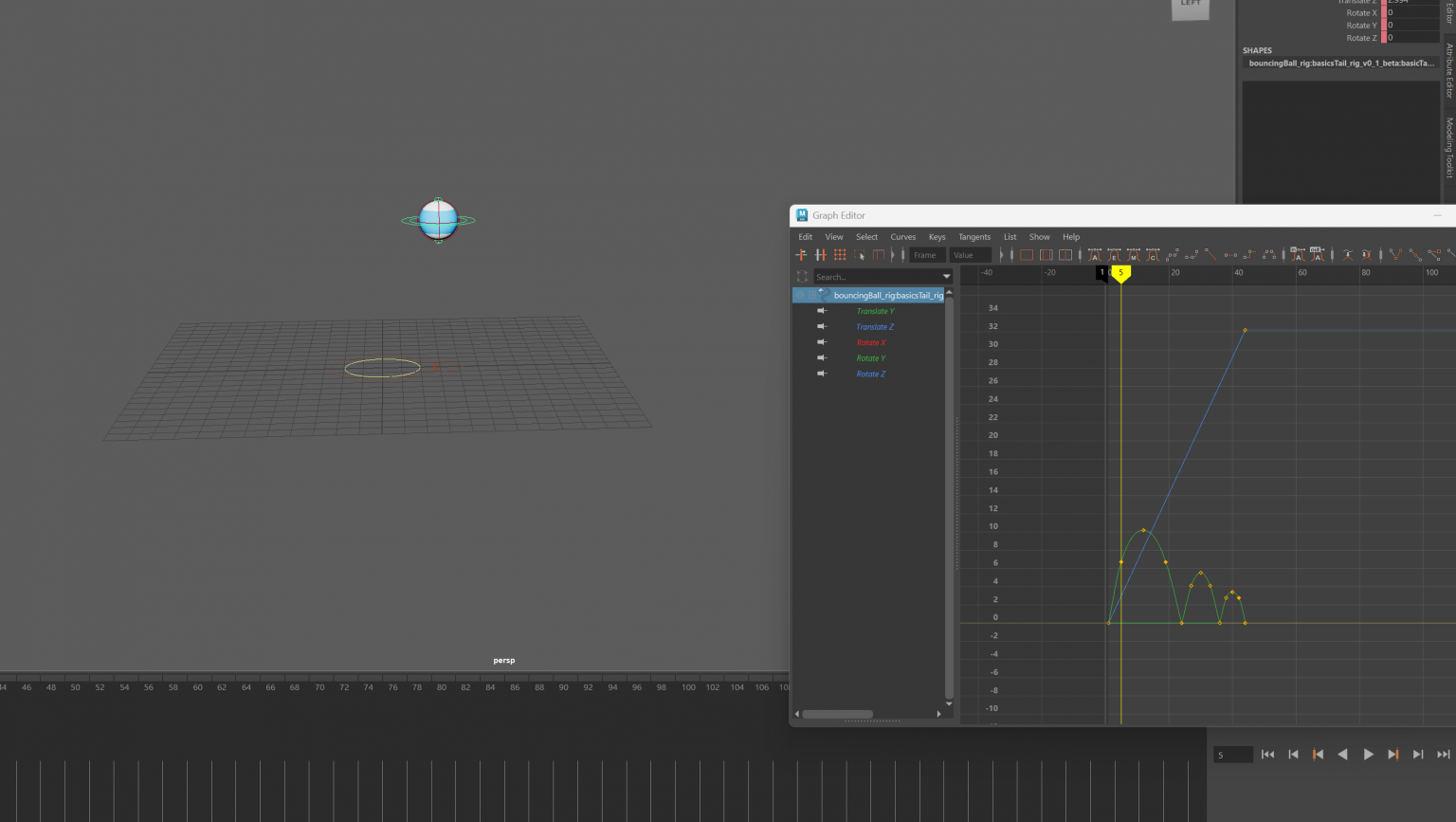Apply Spline tangents icon

click(x=1172, y=255)
